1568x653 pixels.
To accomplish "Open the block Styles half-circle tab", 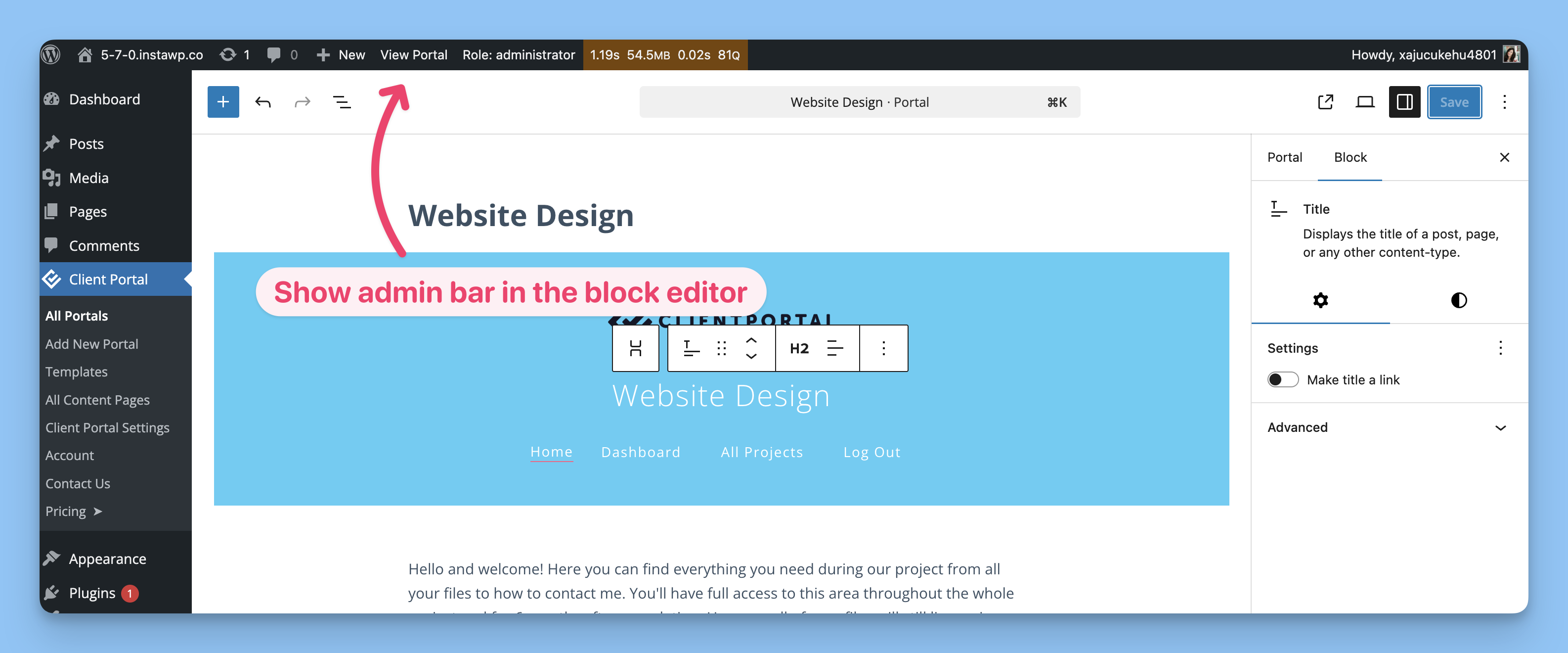I will click(x=1458, y=300).
